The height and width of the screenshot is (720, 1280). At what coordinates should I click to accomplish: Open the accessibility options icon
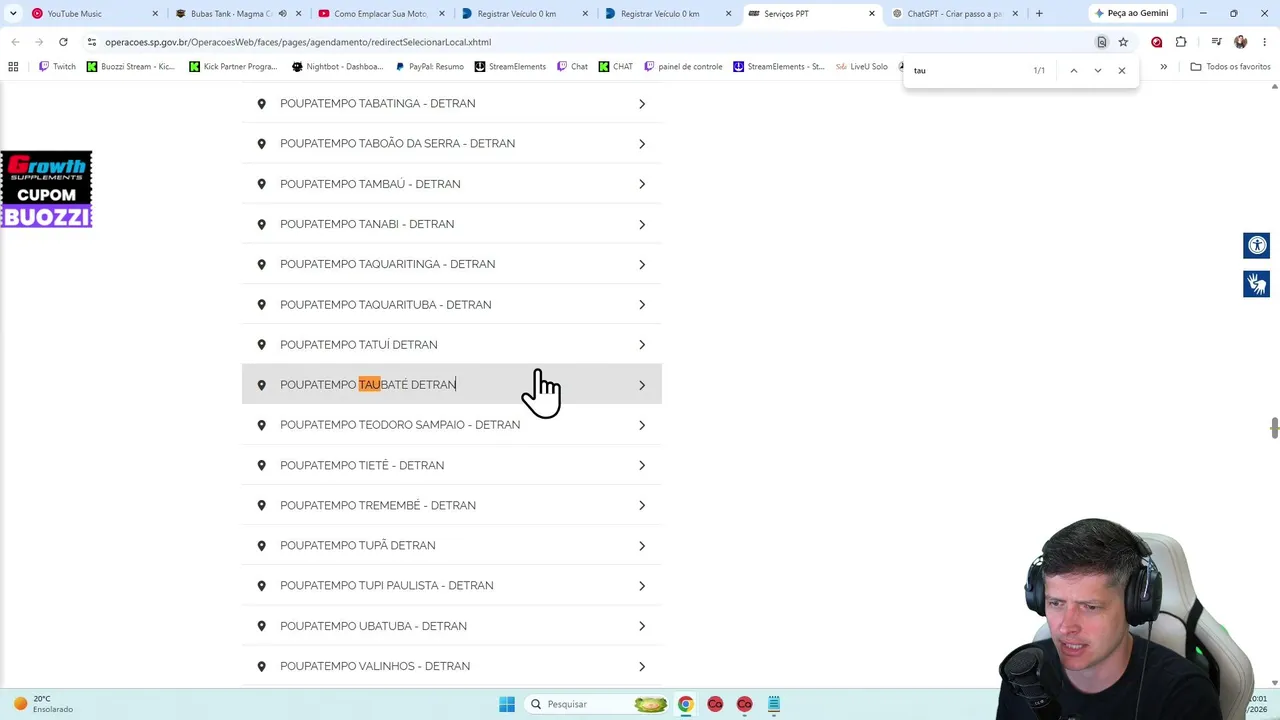[1257, 245]
